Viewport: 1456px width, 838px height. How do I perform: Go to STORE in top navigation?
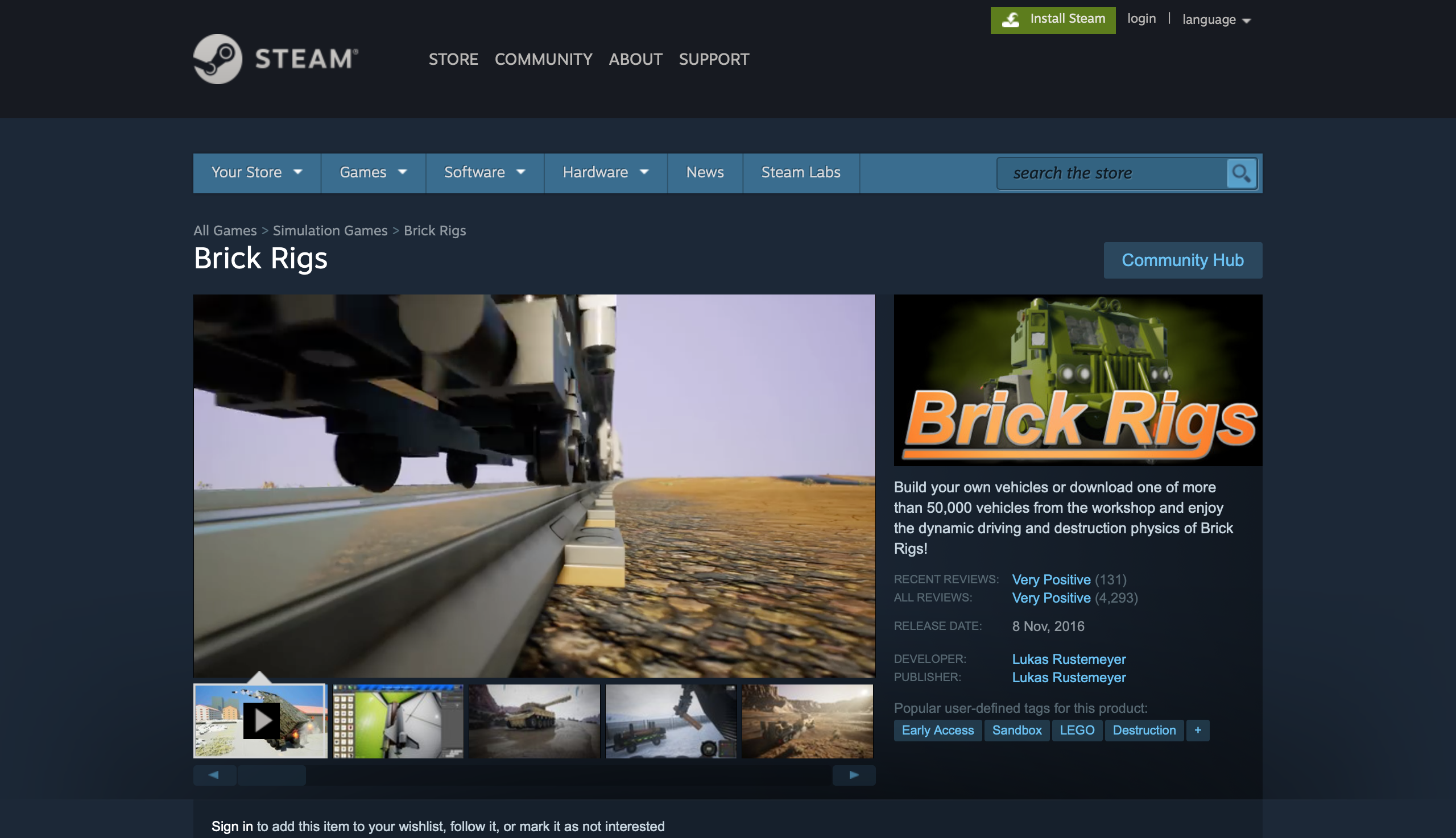pyautogui.click(x=453, y=59)
